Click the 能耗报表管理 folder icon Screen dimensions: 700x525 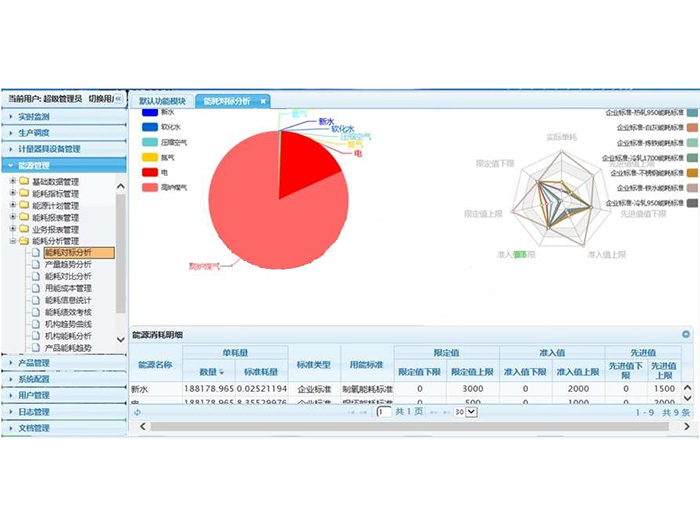pyautogui.click(x=24, y=217)
